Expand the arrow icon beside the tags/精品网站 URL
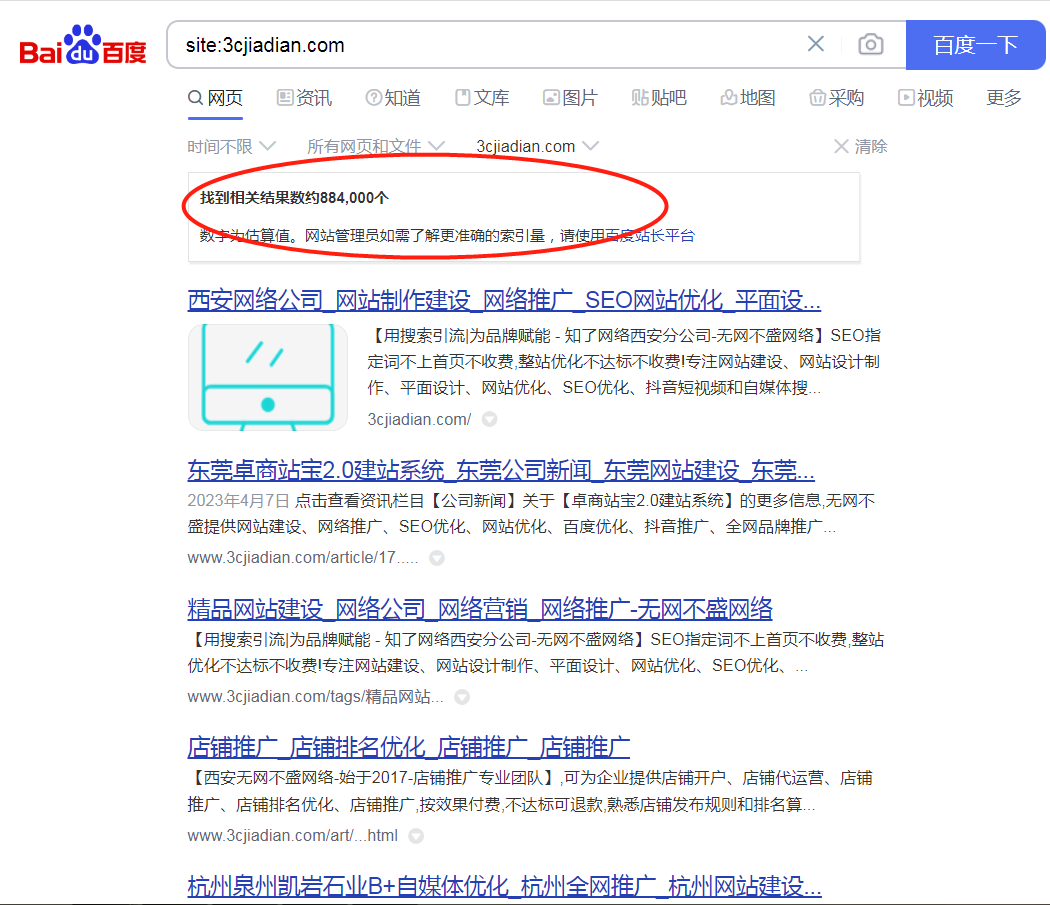This screenshot has width=1050, height=905. coord(462,697)
